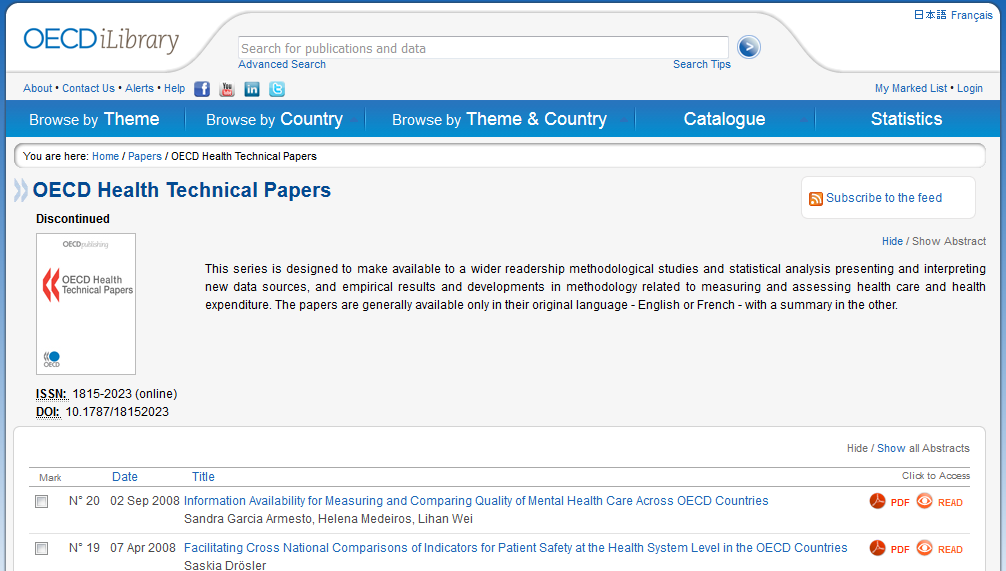Sort the list by Date column
The height and width of the screenshot is (571, 1006).
[124, 477]
